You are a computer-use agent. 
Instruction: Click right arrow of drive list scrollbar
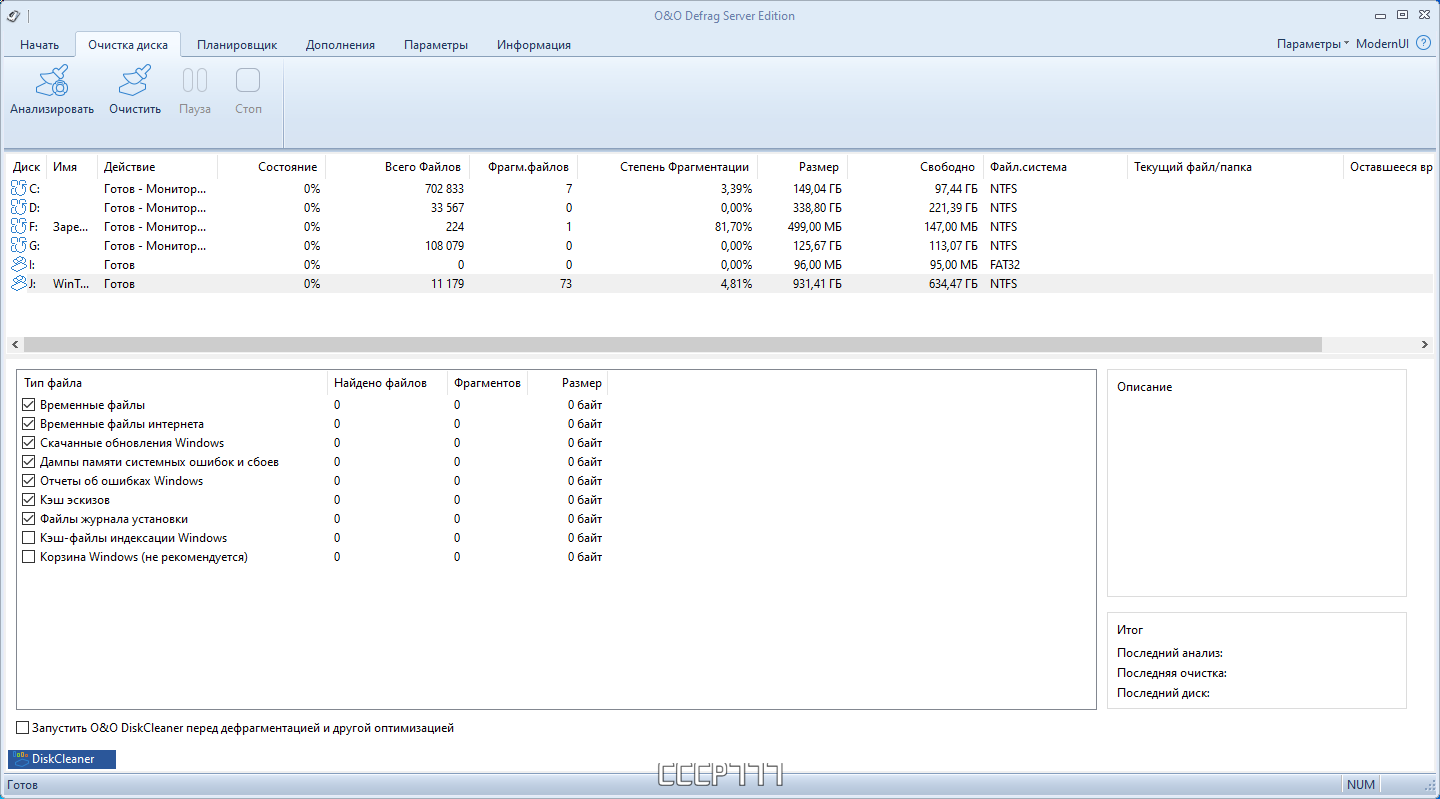(1425, 344)
